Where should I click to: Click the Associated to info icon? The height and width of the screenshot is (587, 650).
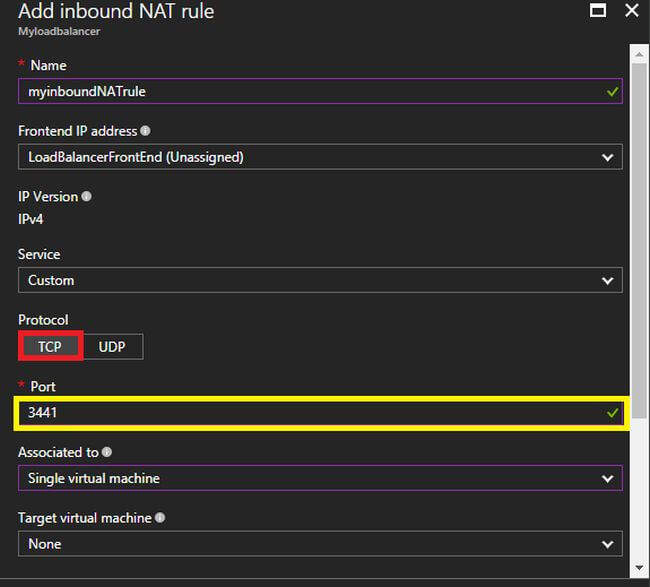point(107,452)
